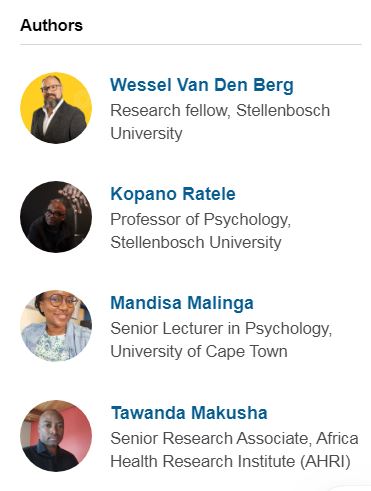
Task: Click the 'University of Cape Town' text
Action: (x=199, y=352)
